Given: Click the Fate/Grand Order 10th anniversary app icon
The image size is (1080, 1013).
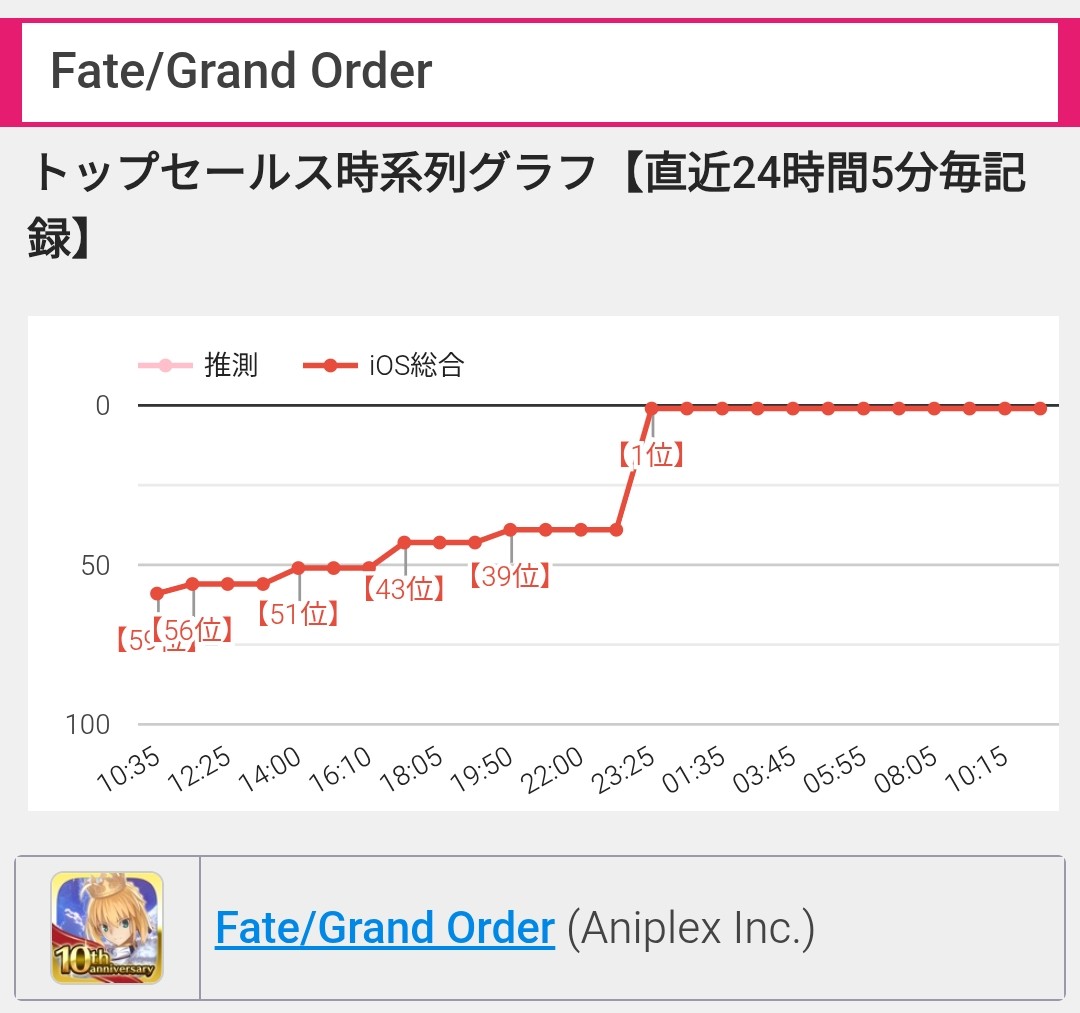Looking at the screenshot, I should click(107, 927).
